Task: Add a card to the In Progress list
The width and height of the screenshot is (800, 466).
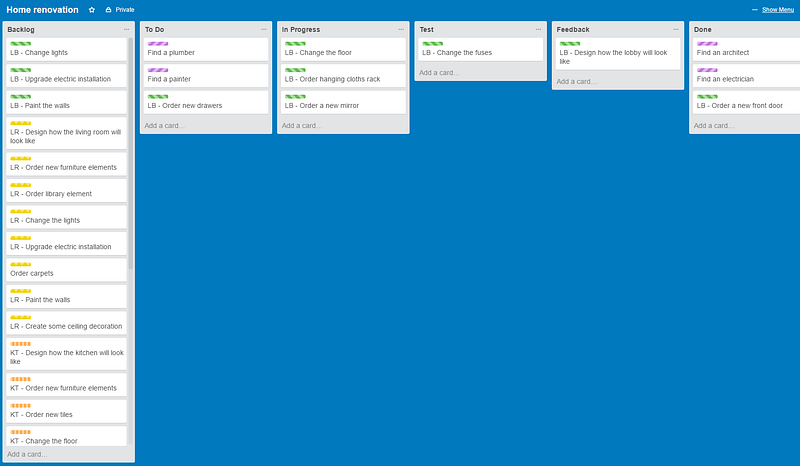Action: point(302,126)
